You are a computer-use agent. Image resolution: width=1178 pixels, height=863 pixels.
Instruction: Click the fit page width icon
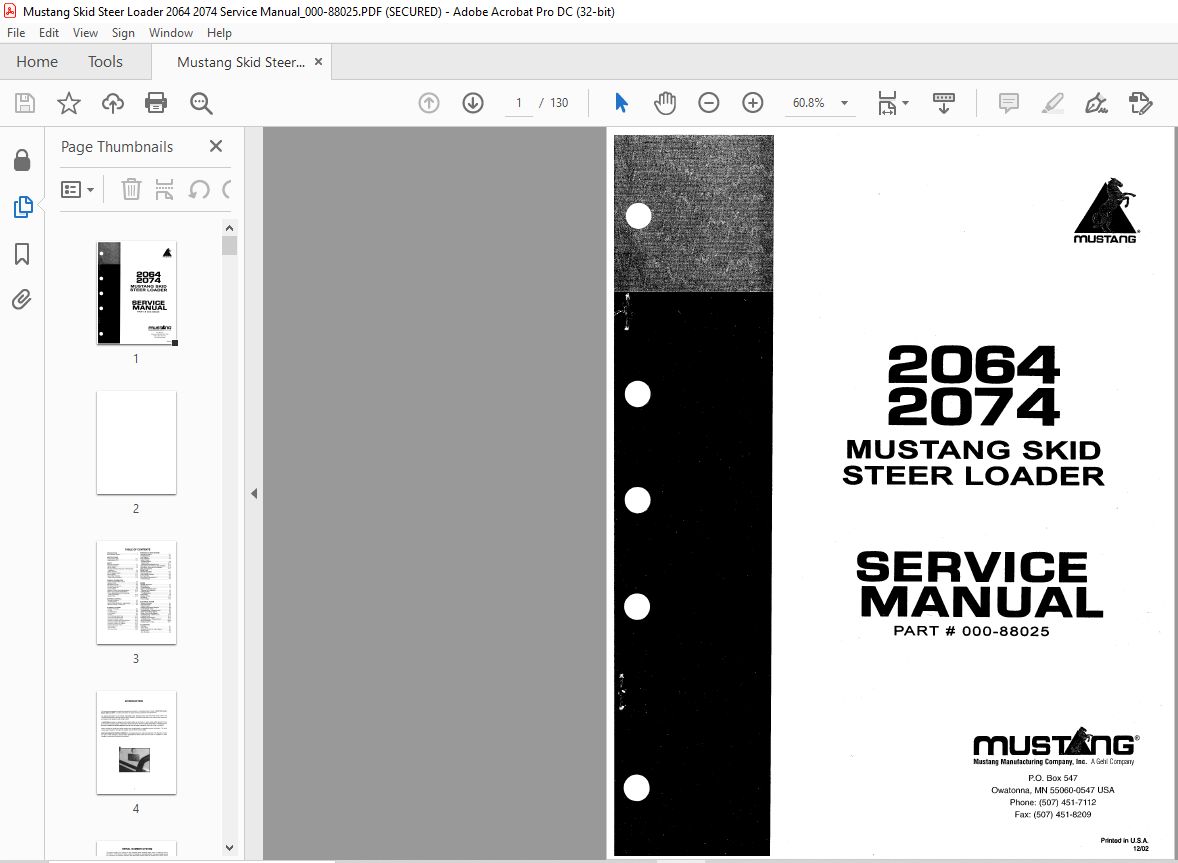pos(887,103)
